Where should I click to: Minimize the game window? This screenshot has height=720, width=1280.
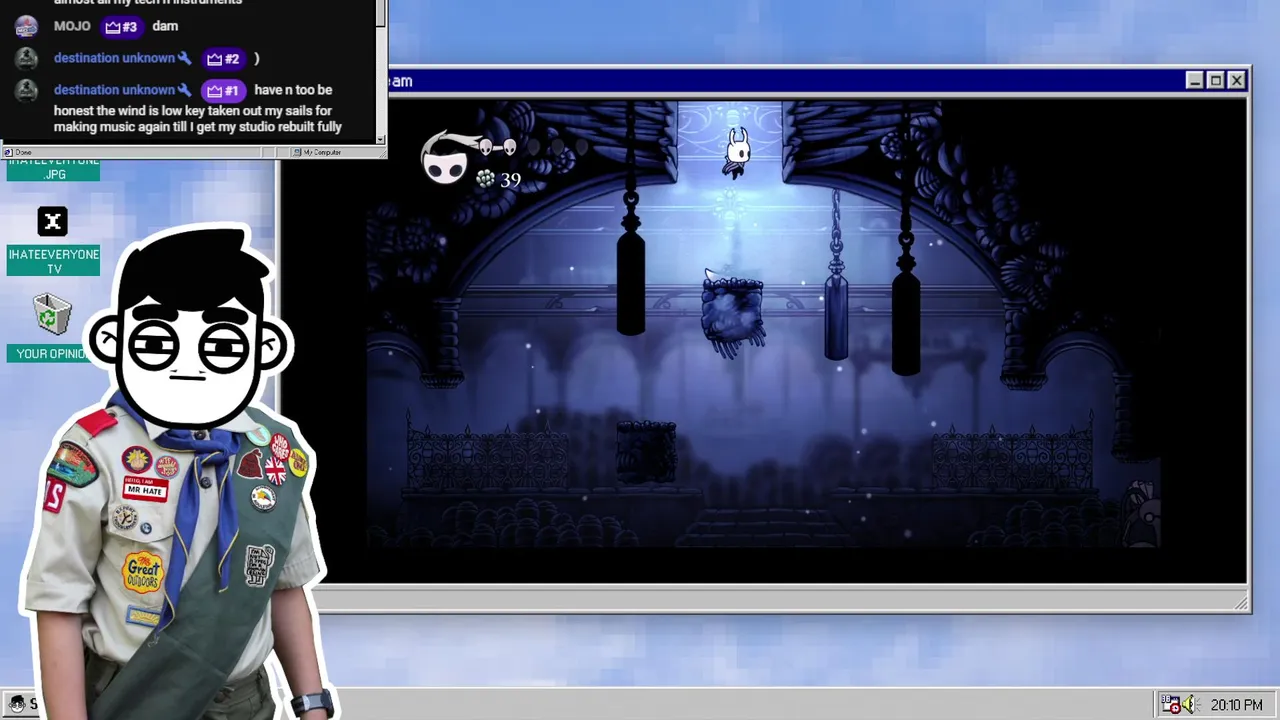[x=1194, y=81]
